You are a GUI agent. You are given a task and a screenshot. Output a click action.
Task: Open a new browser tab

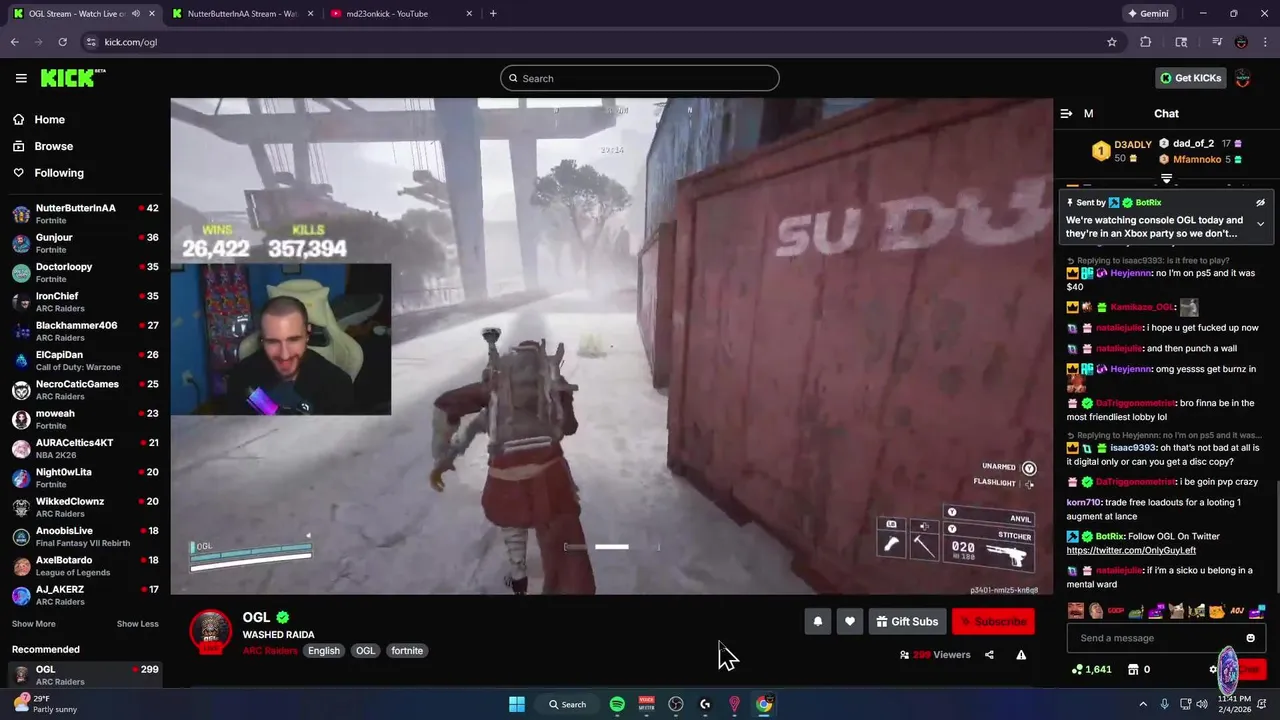coord(493,14)
